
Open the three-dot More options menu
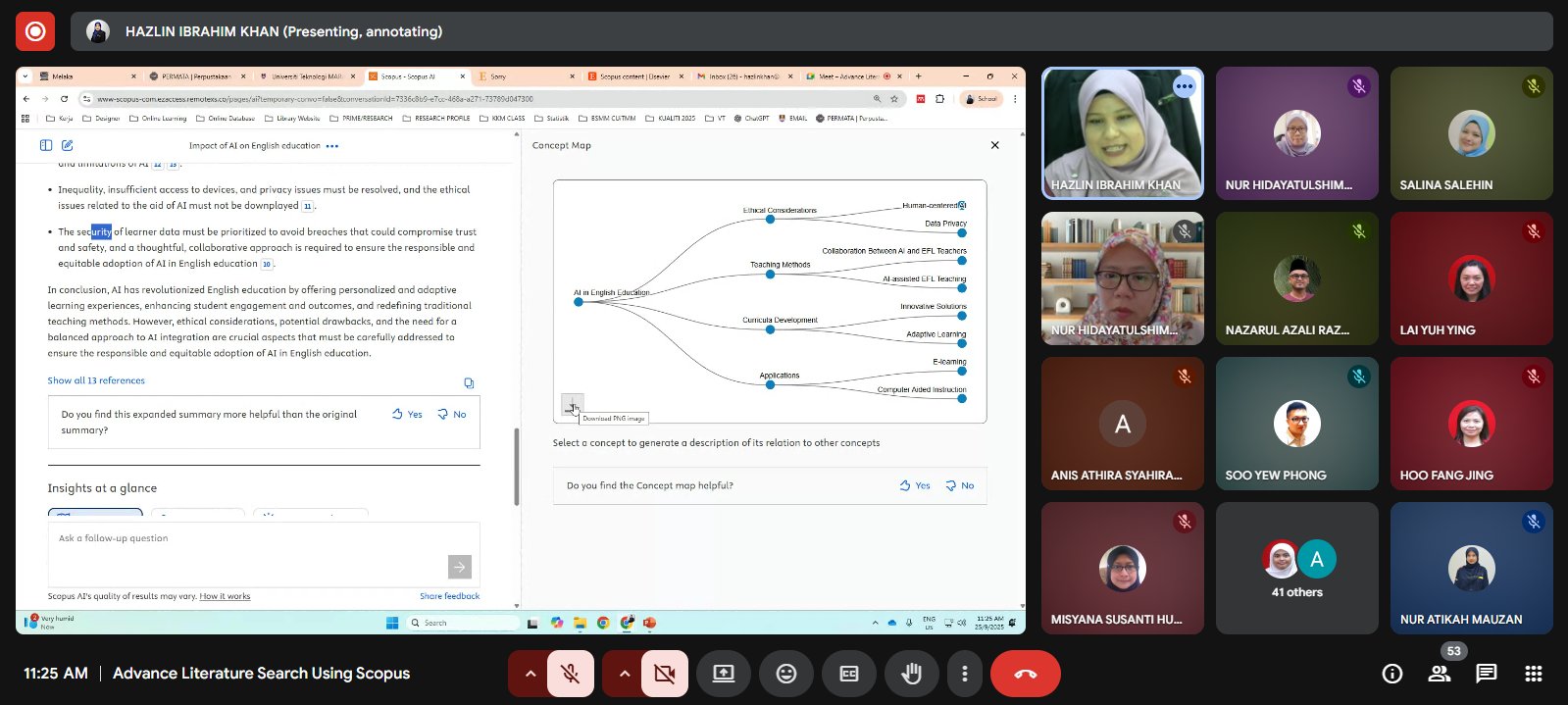pyautogui.click(x=965, y=674)
